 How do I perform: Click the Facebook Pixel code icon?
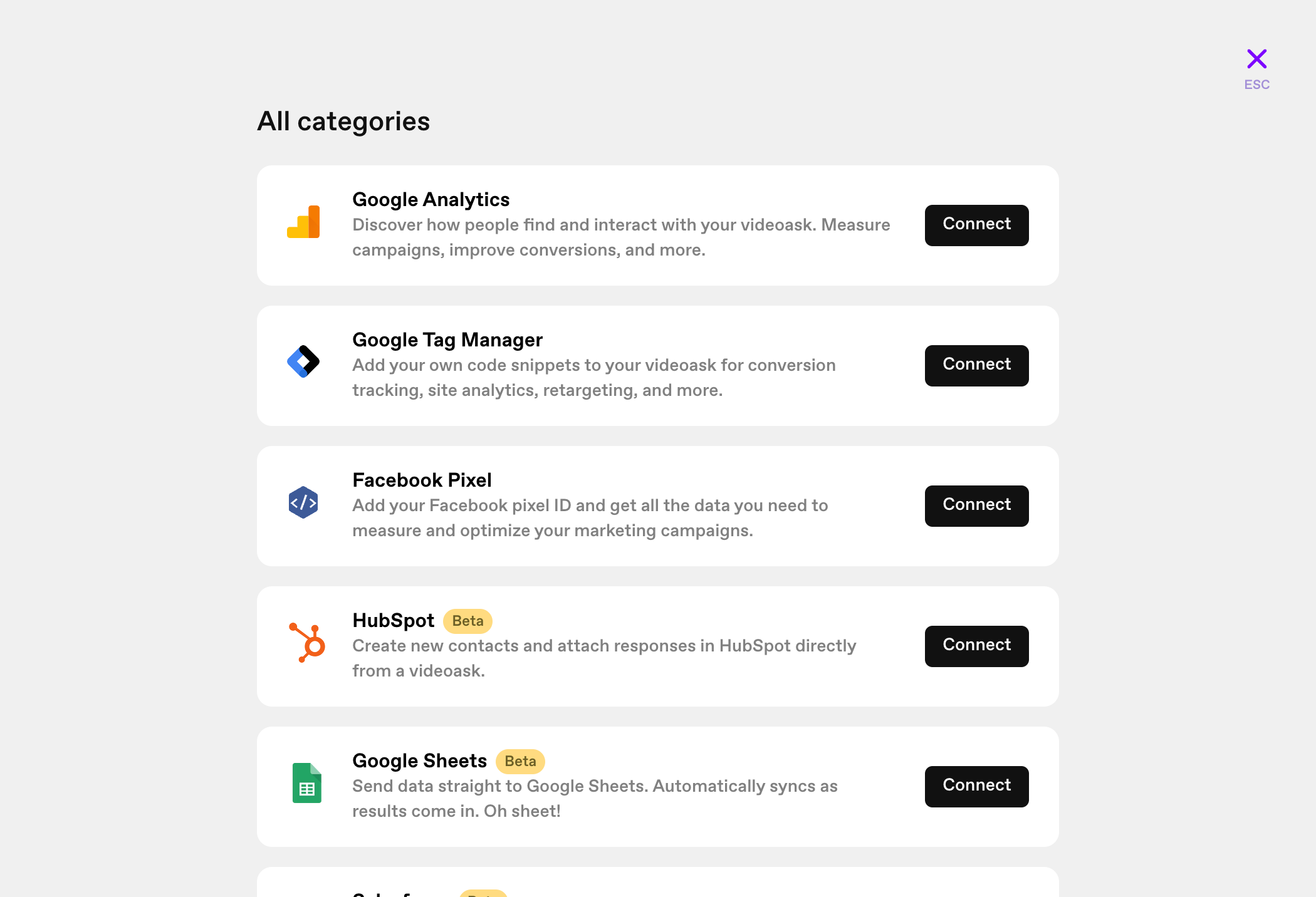(x=303, y=502)
